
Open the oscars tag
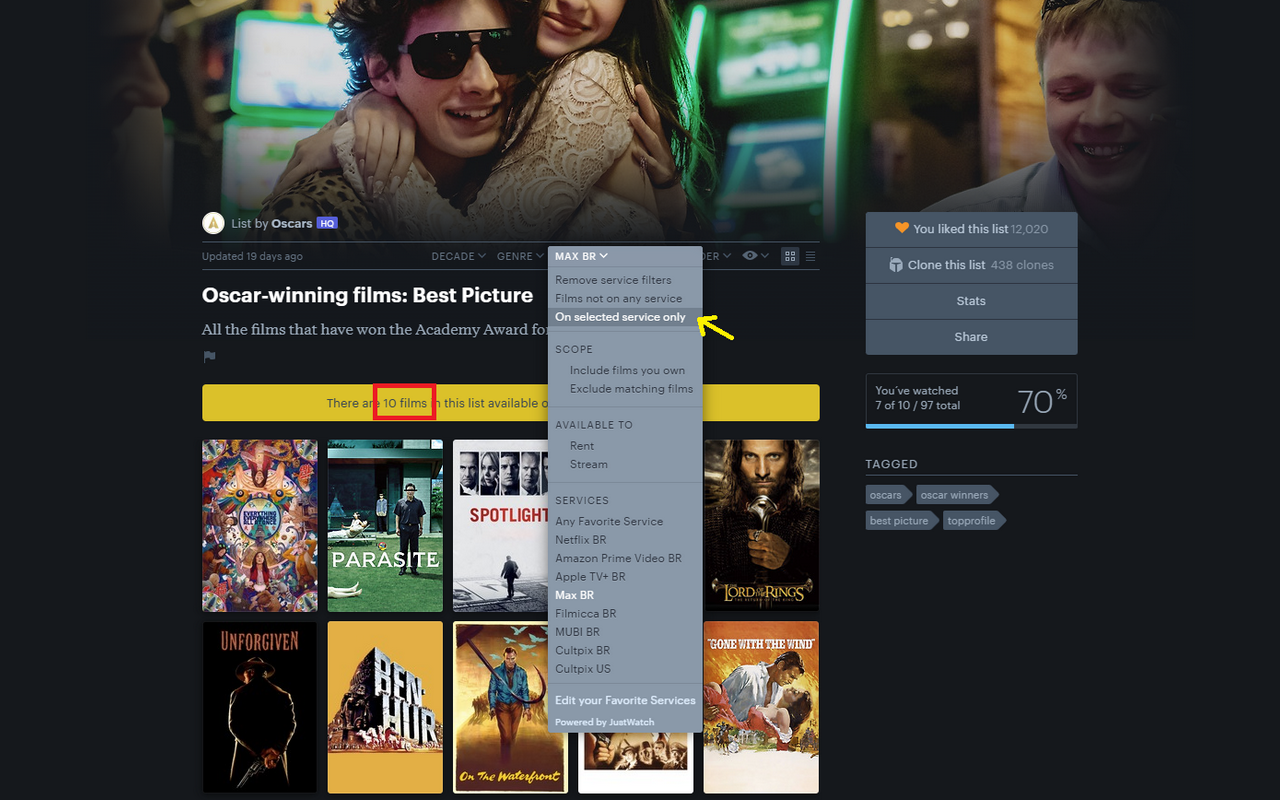point(886,495)
